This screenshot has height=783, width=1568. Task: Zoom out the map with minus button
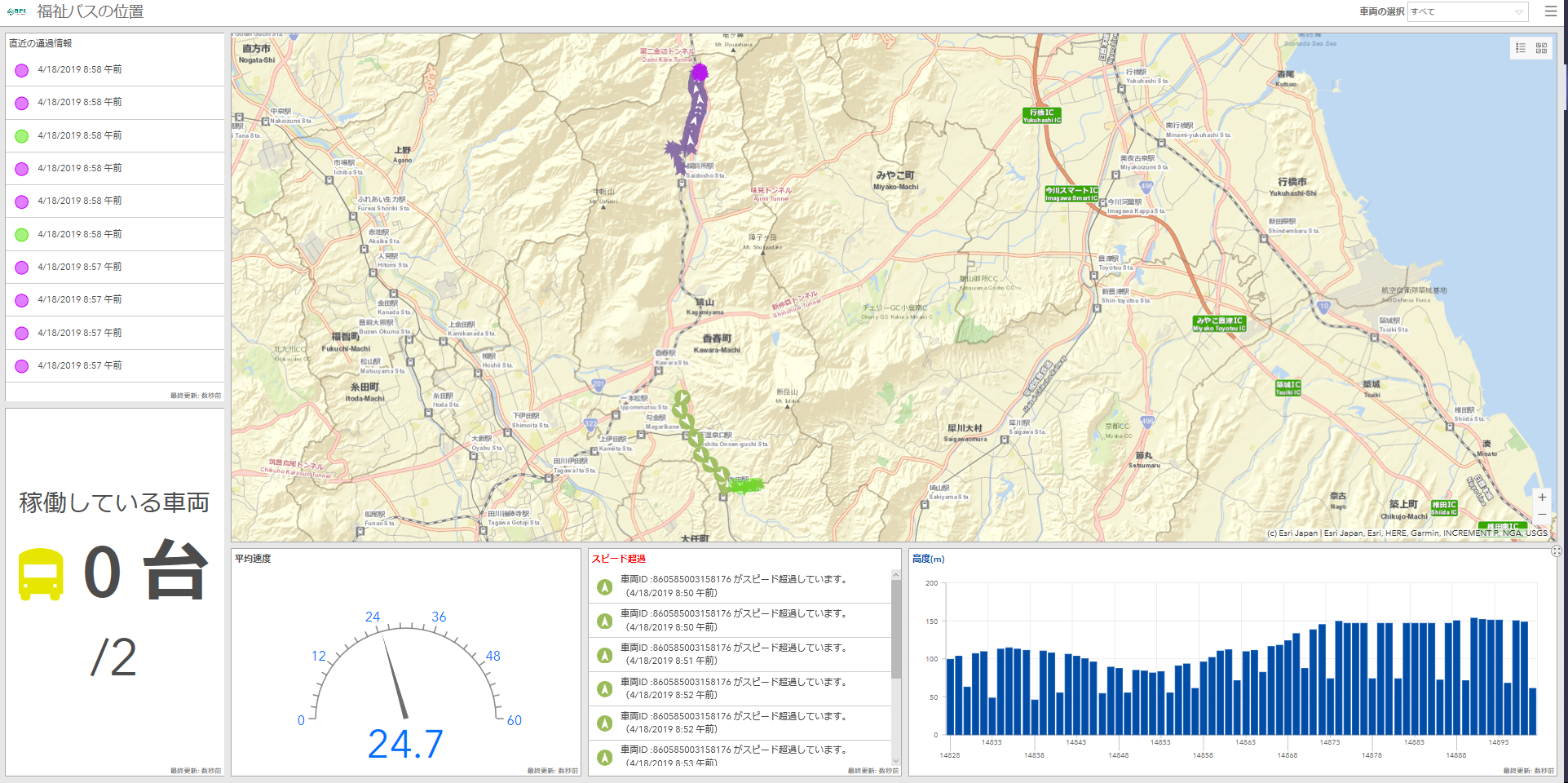click(x=1542, y=515)
